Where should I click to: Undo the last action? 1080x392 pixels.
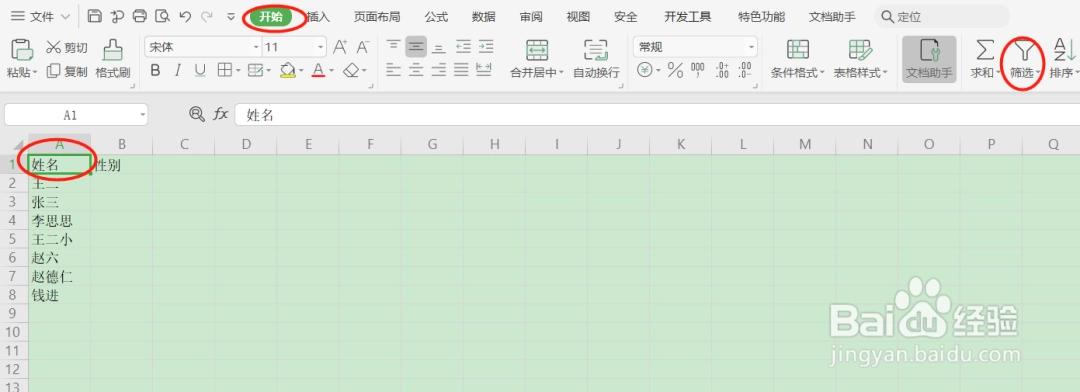click(185, 16)
